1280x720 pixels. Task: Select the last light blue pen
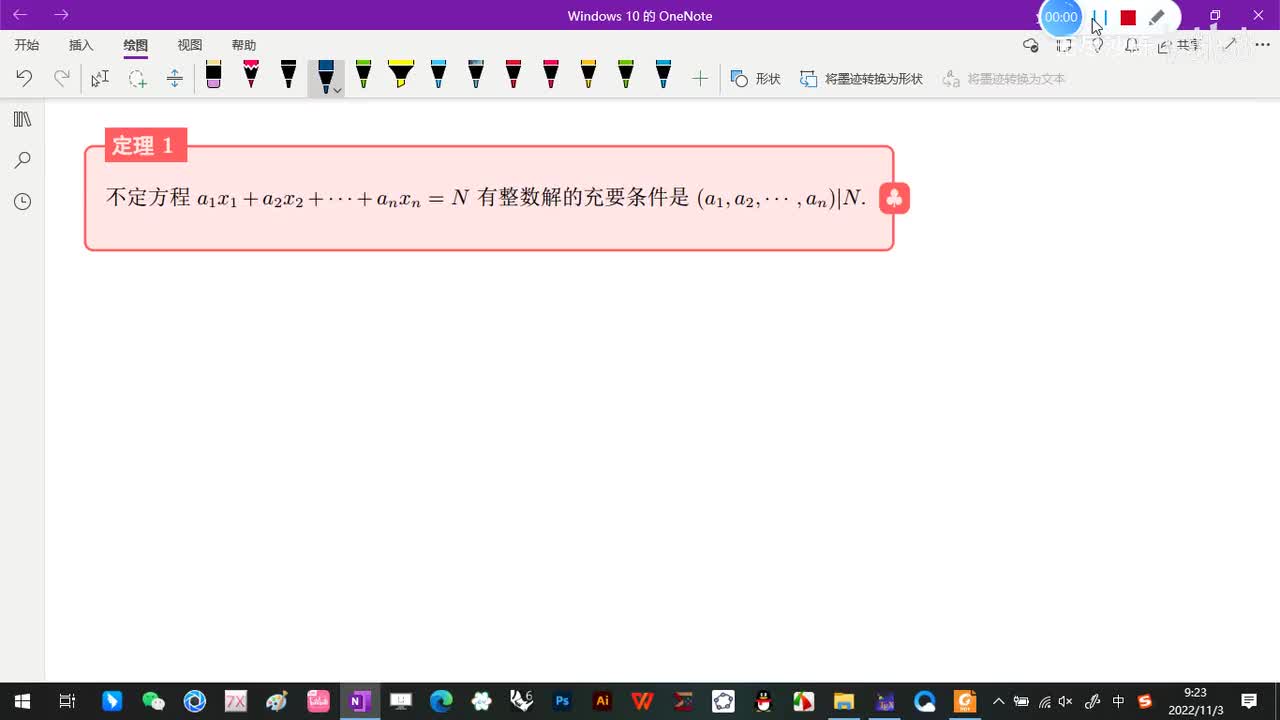(663, 75)
